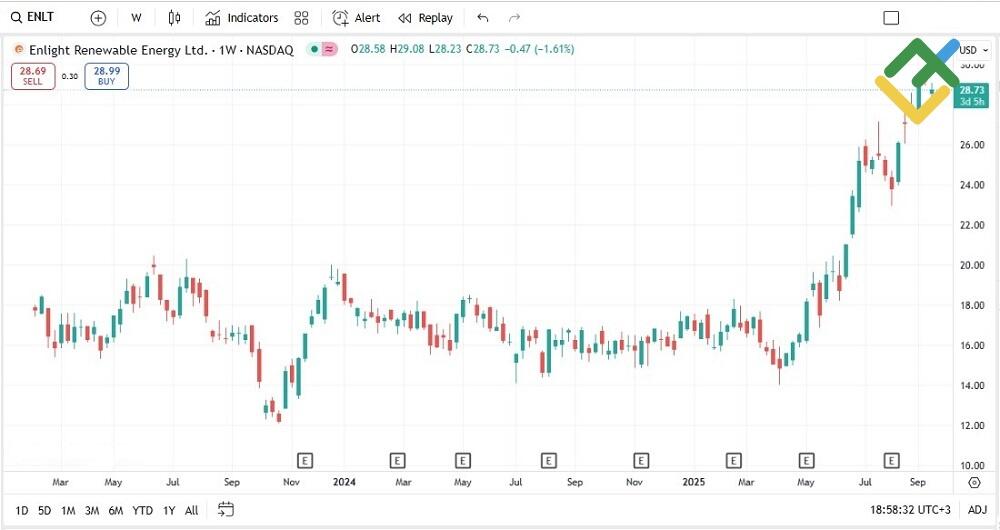Redo last chart action

pos(515,18)
